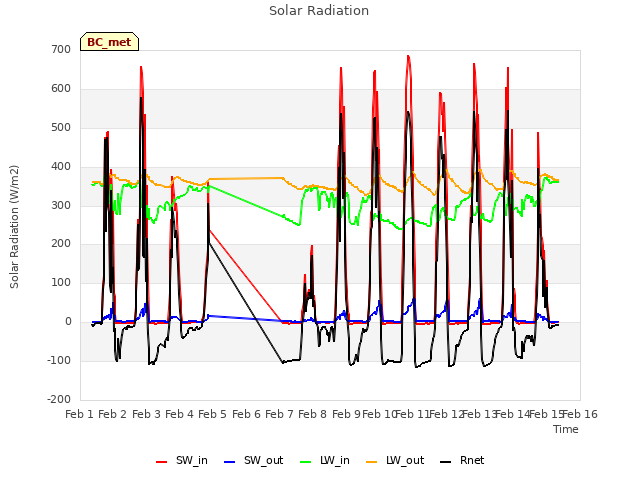Click the red SW_in legend color marker

tap(162, 462)
